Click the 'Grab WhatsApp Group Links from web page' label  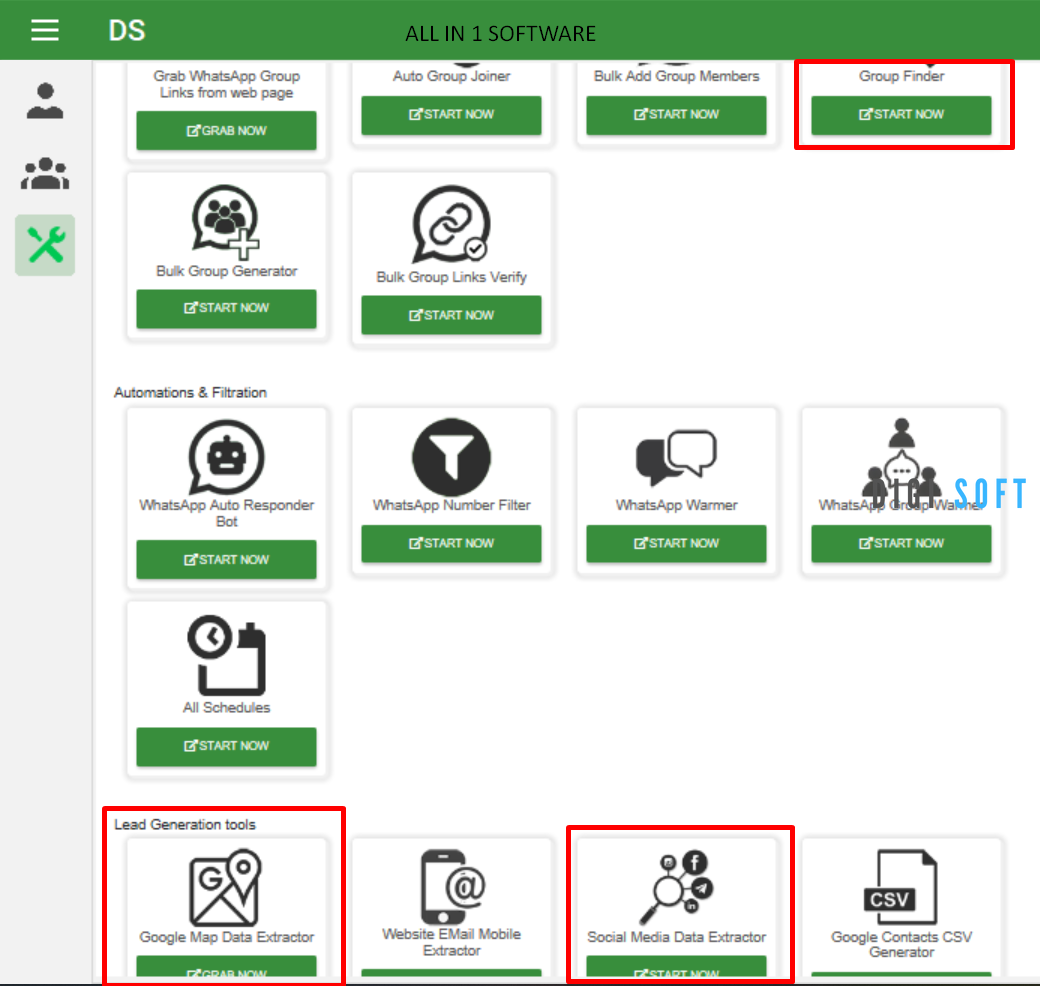[x=226, y=84]
